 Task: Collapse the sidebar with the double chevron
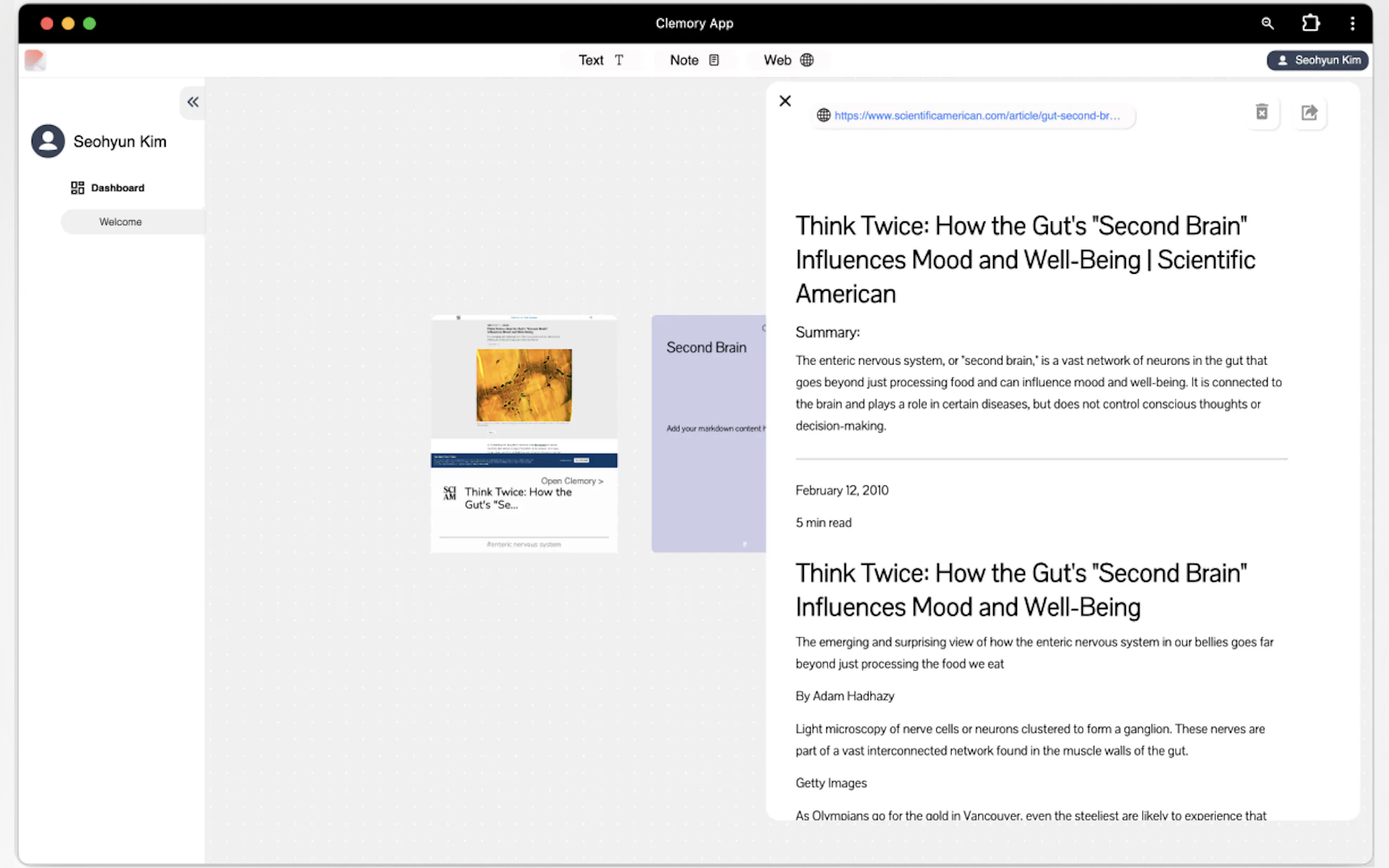(x=193, y=102)
